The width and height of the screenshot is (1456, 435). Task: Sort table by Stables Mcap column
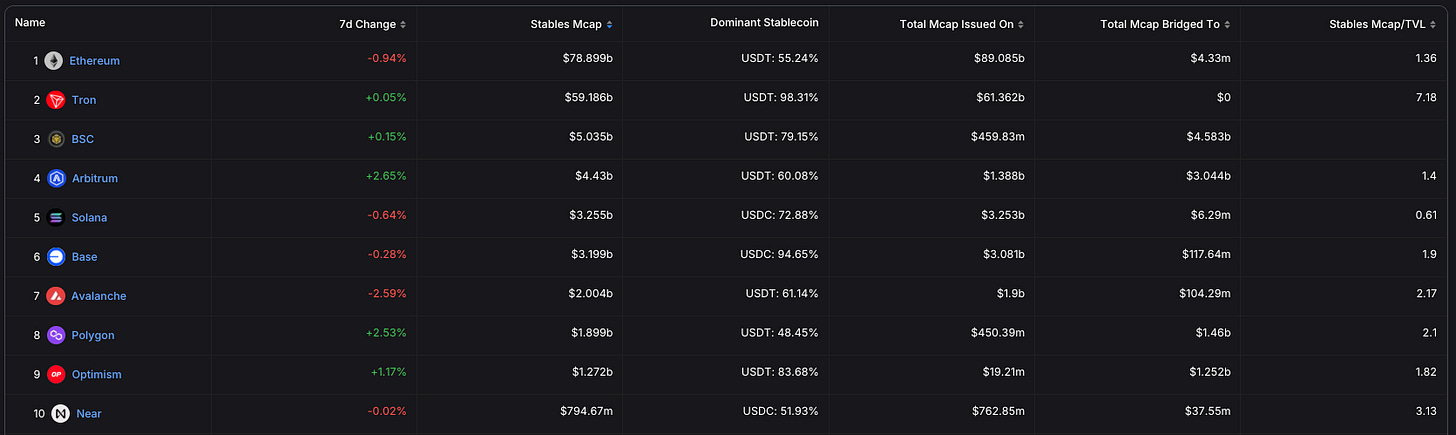tap(571, 24)
